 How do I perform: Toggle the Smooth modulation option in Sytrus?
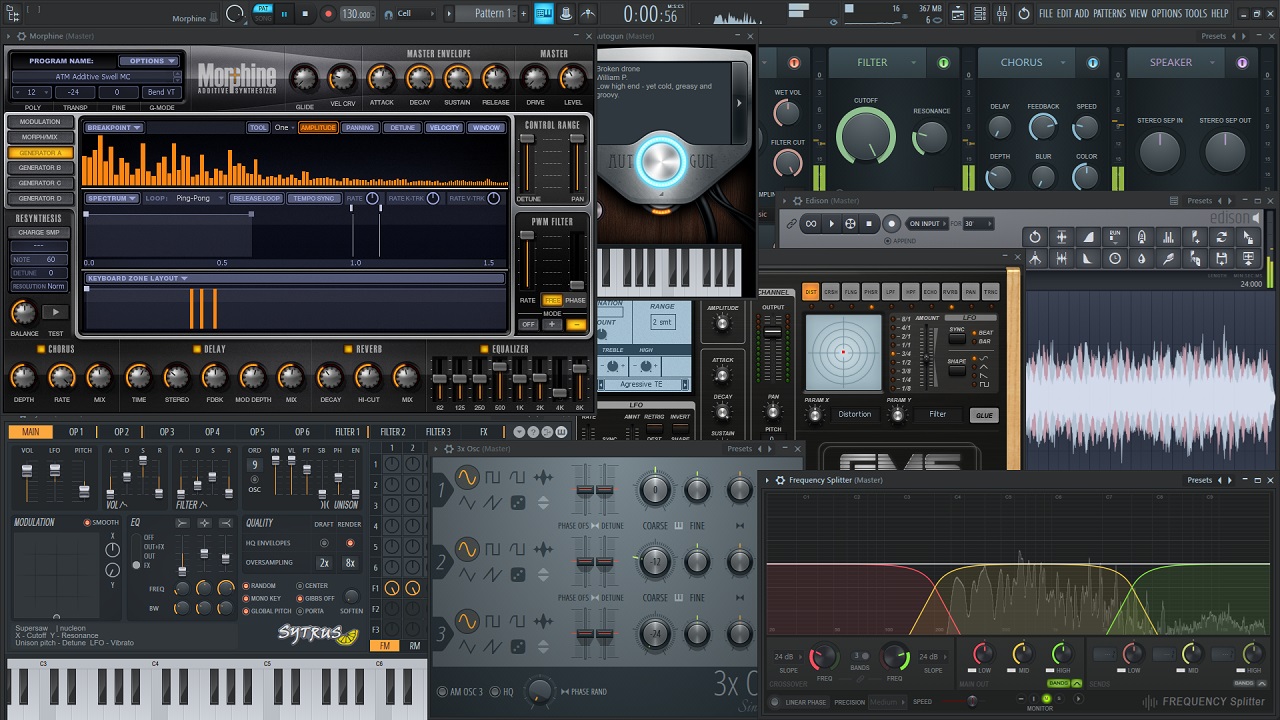tap(88, 522)
